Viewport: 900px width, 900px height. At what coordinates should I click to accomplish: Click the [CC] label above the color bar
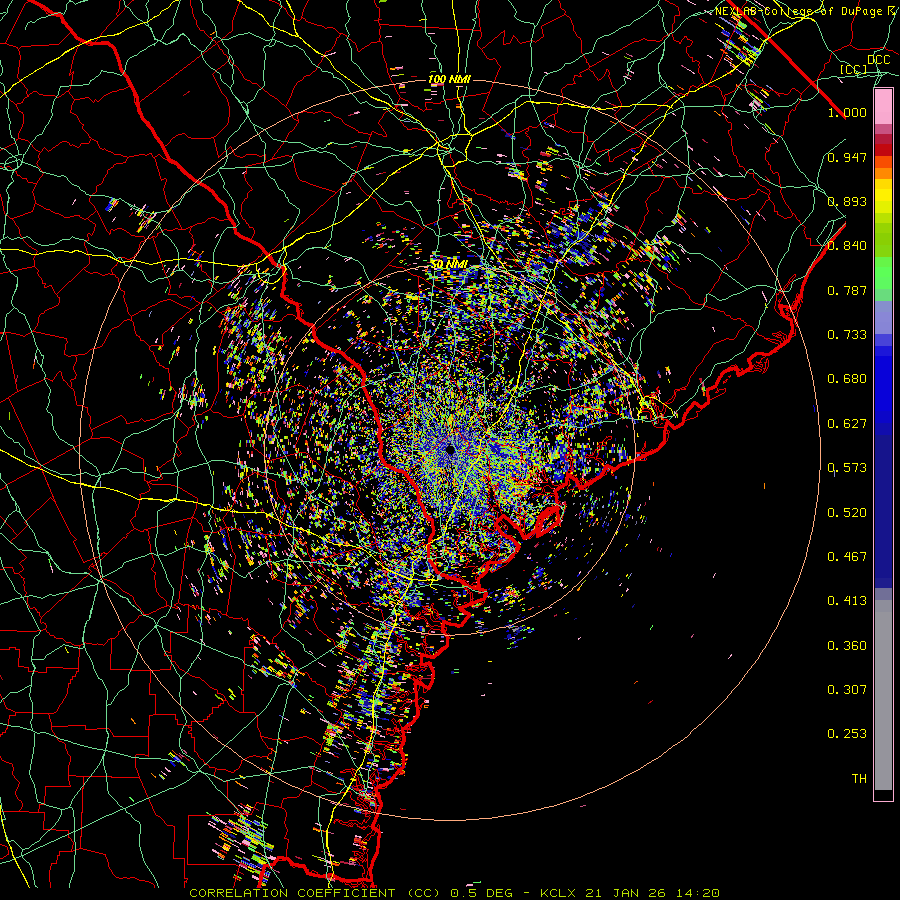pyautogui.click(x=854, y=69)
